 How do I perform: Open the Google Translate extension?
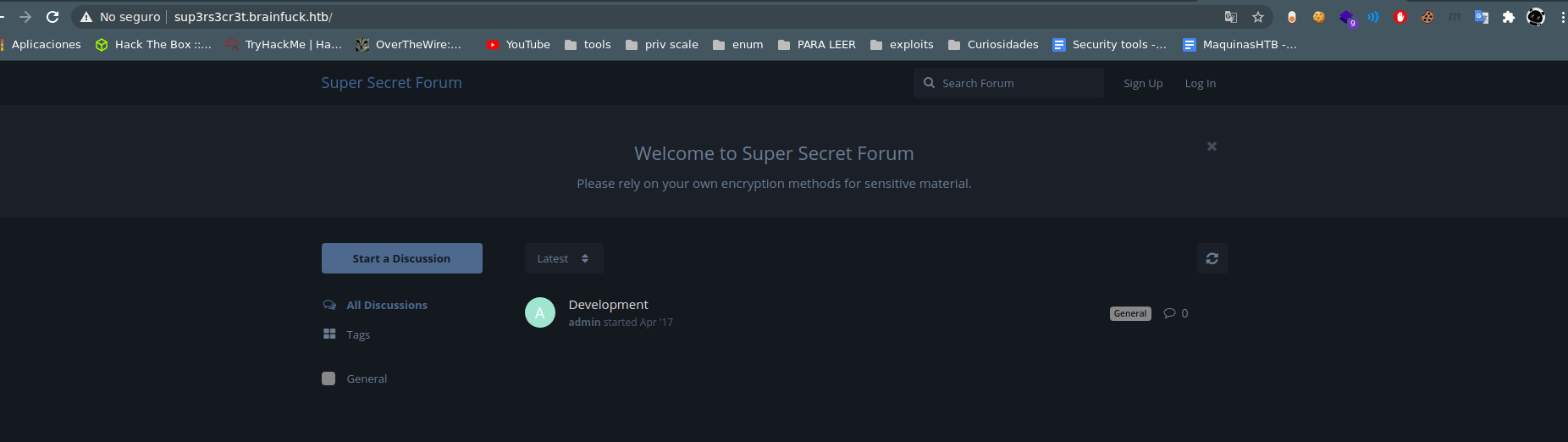point(1482,17)
